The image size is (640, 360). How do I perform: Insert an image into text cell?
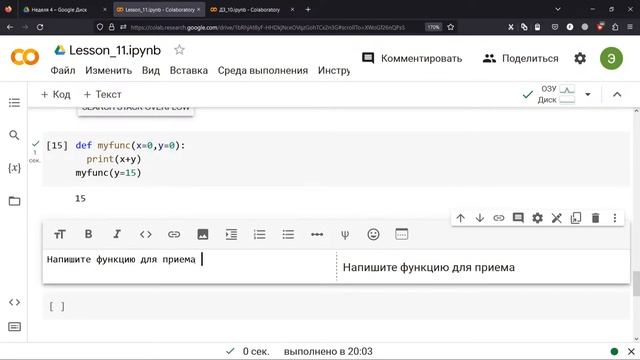(202, 234)
